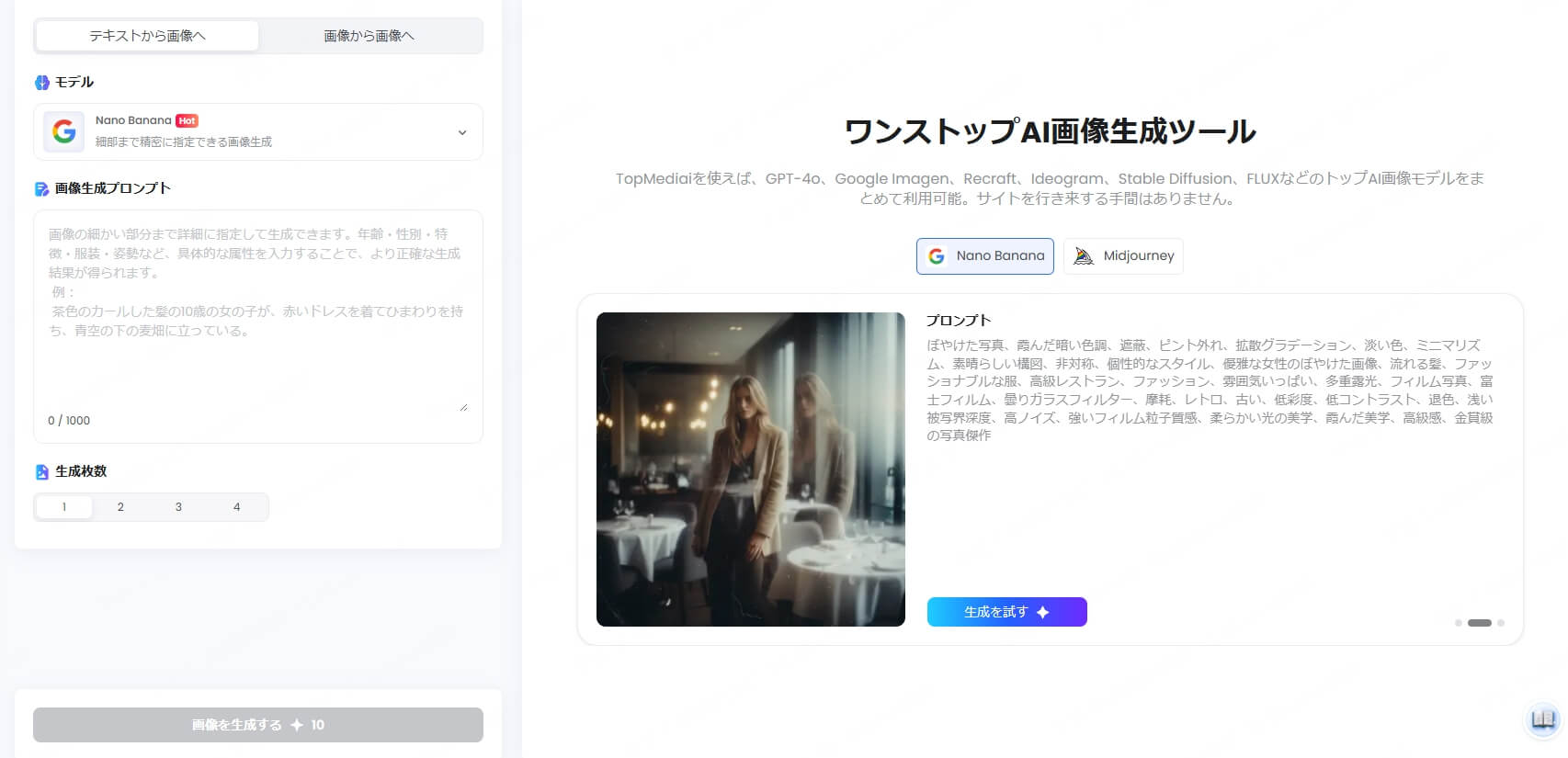Click the red Hot badge
The height and width of the screenshot is (758, 1568).
coord(187,120)
